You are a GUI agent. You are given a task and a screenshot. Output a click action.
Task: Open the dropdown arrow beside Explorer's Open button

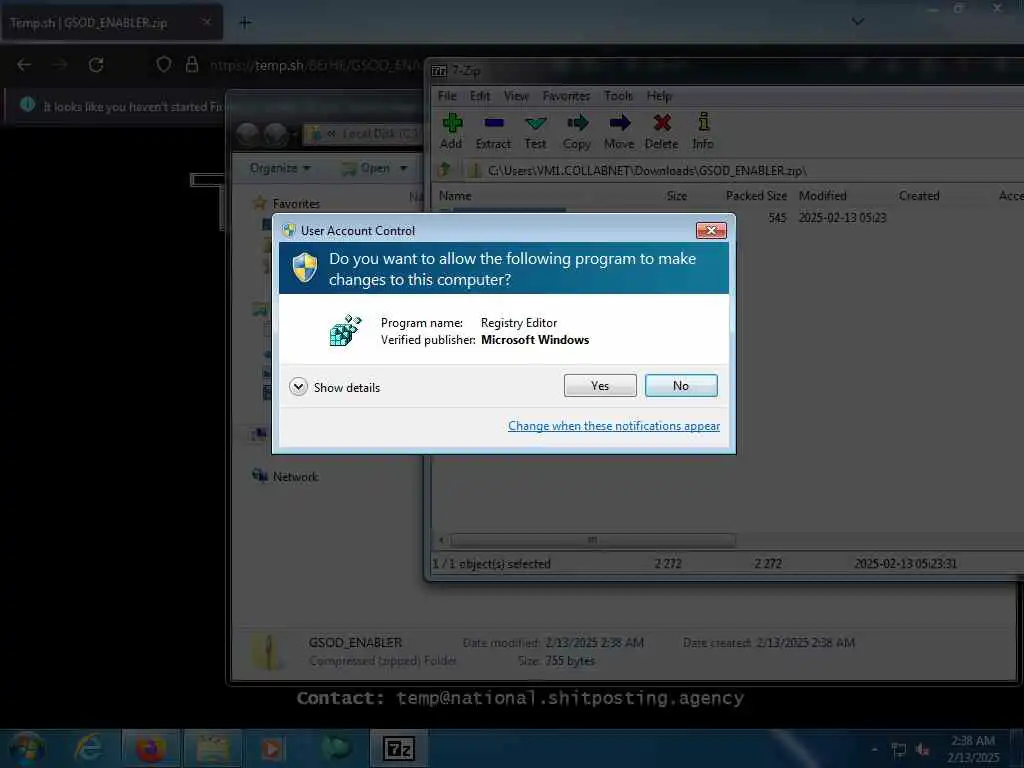pos(404,168)
